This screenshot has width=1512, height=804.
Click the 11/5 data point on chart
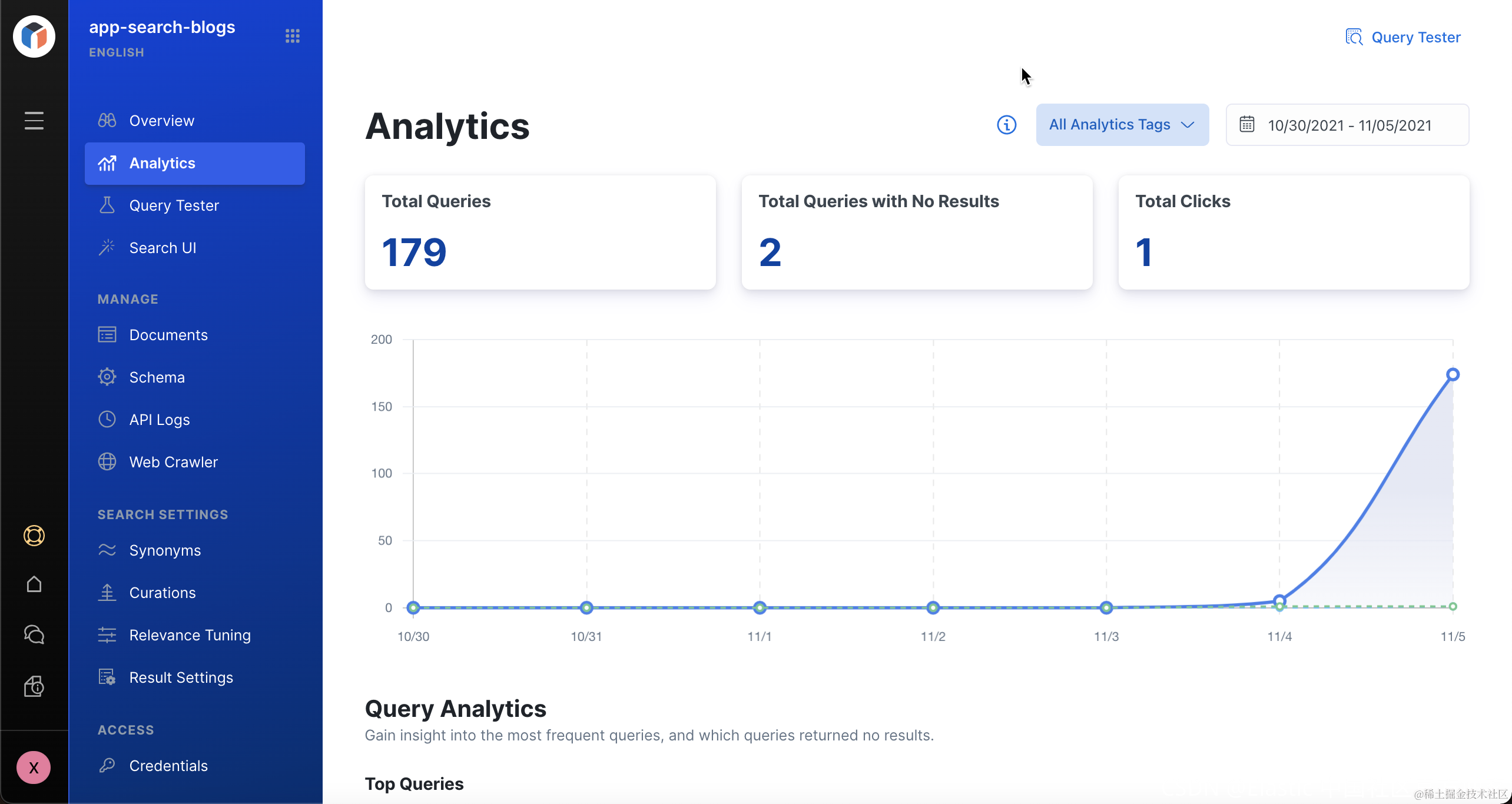pos(1453,374)
